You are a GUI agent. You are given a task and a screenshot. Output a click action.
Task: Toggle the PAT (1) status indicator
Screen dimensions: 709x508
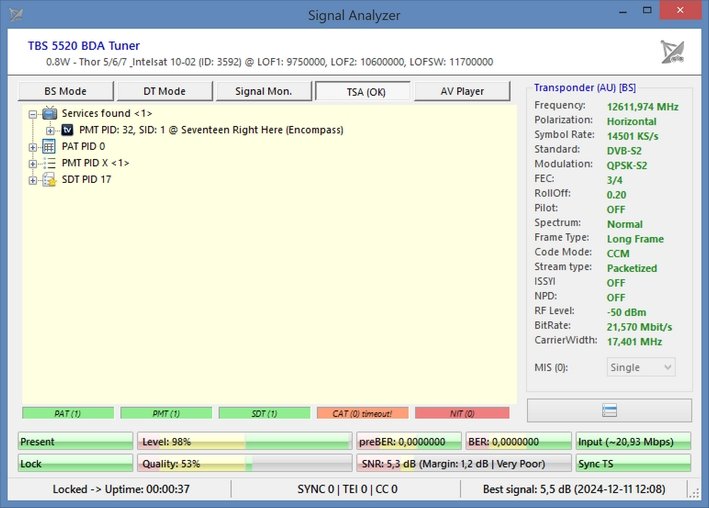(x=67, y=412)
